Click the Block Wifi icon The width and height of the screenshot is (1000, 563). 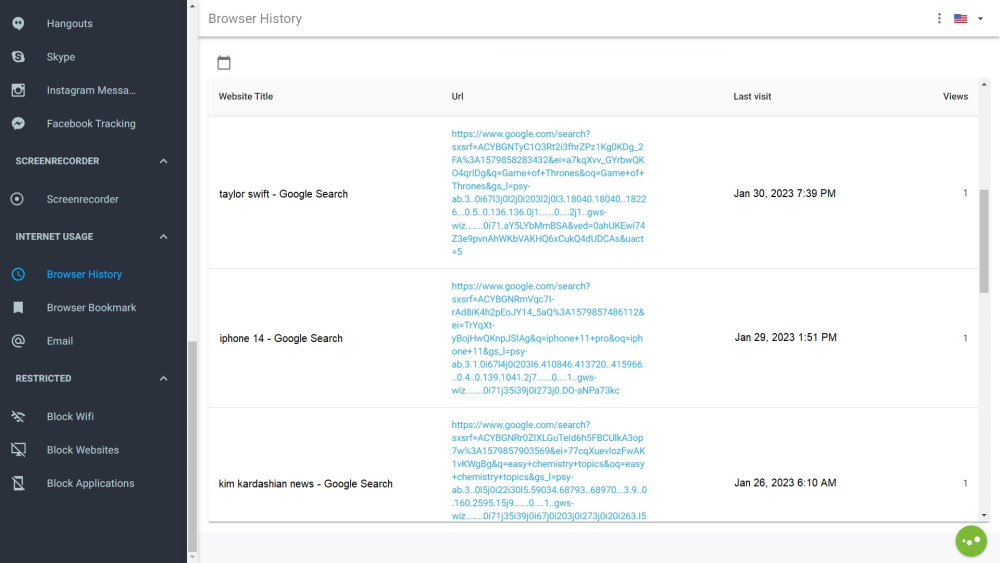pyautogui.click(x=18, y=416)
